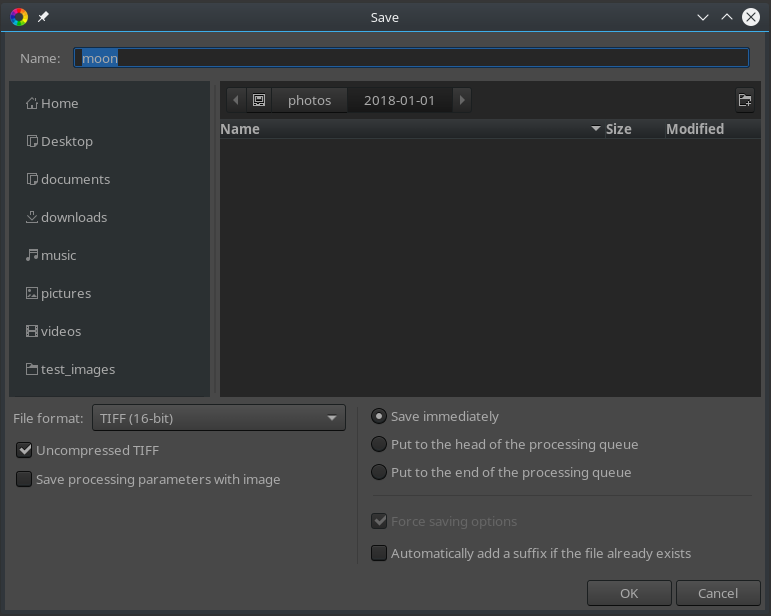
Task: Select 2018-01-01 path segment
Action: click(x=399, y=100)
